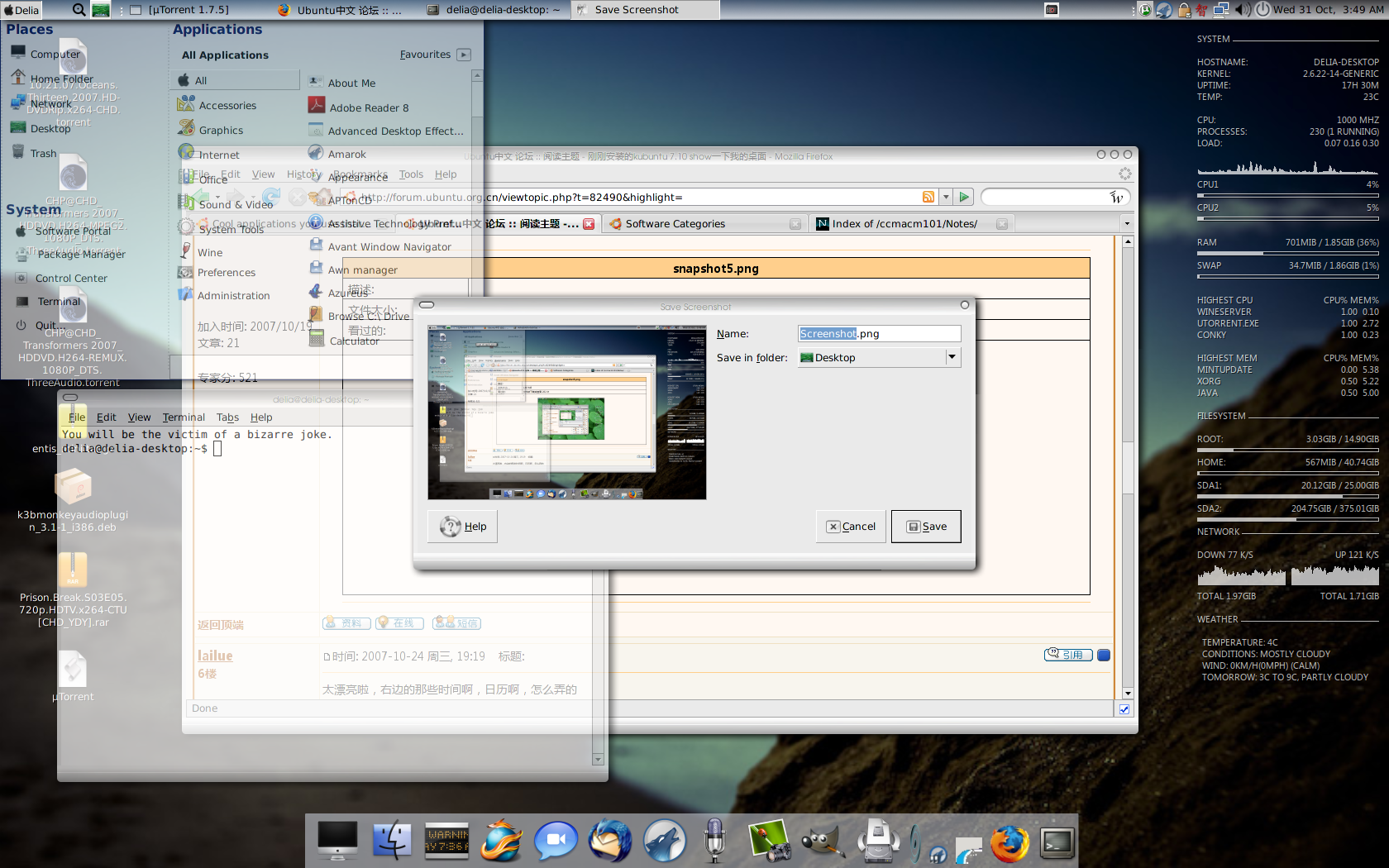Open Control Center in System menu
This screenshot has height=868, width=1389.
coord(61,279)
